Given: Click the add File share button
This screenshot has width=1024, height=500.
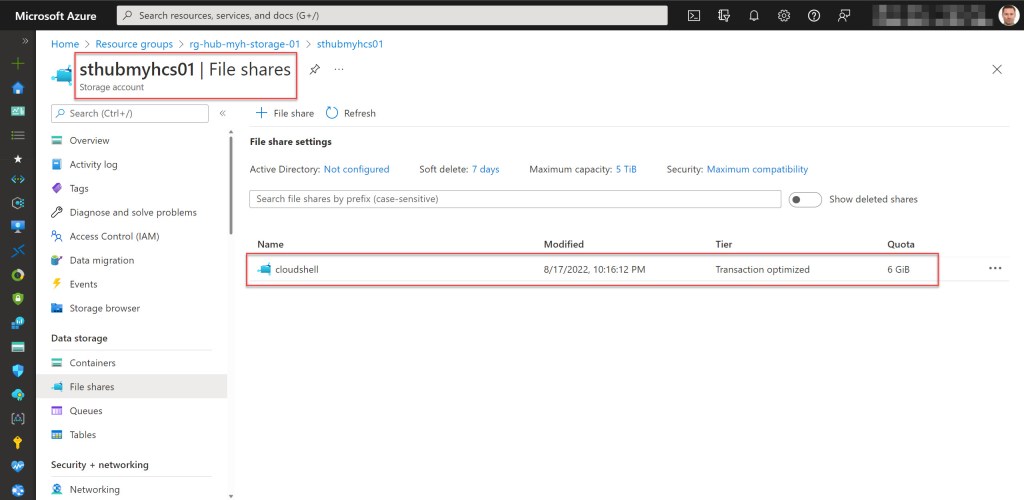Looking at the screenshot, I should [285, 114].
